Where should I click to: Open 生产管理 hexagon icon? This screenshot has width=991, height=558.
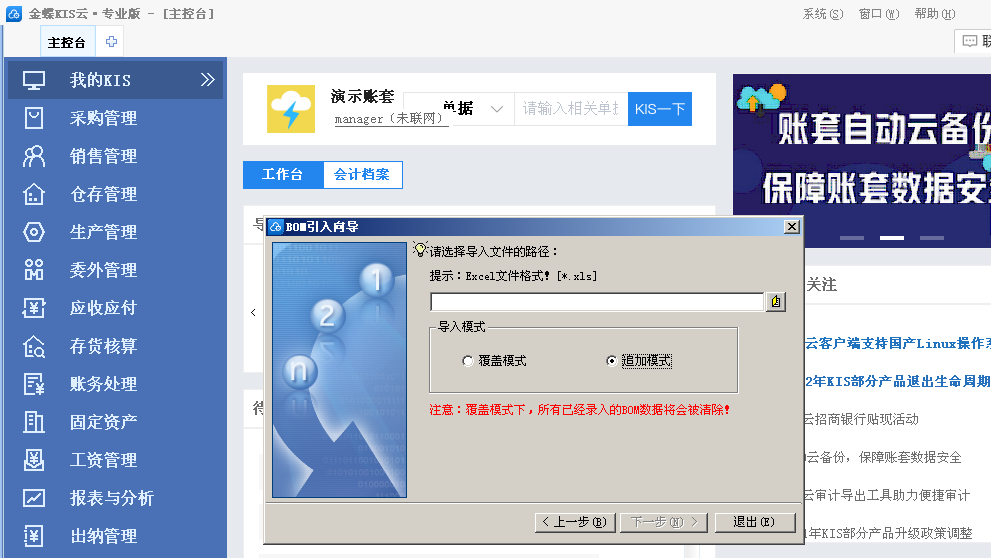34,232
